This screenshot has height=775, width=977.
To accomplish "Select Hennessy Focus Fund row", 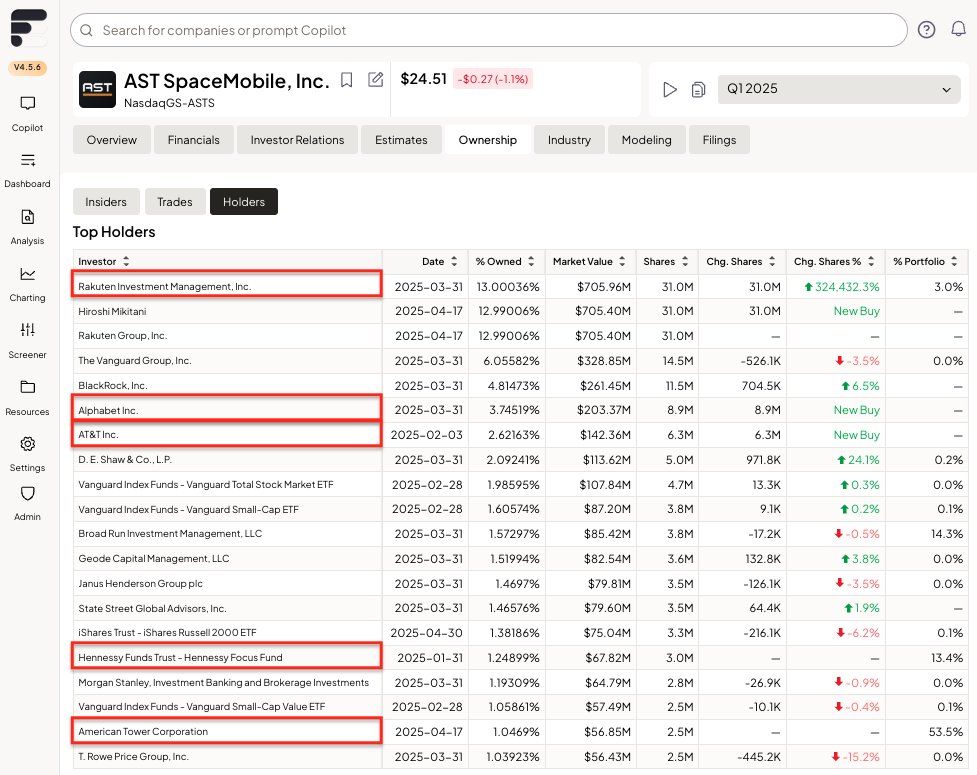I will tap(520, 658).
